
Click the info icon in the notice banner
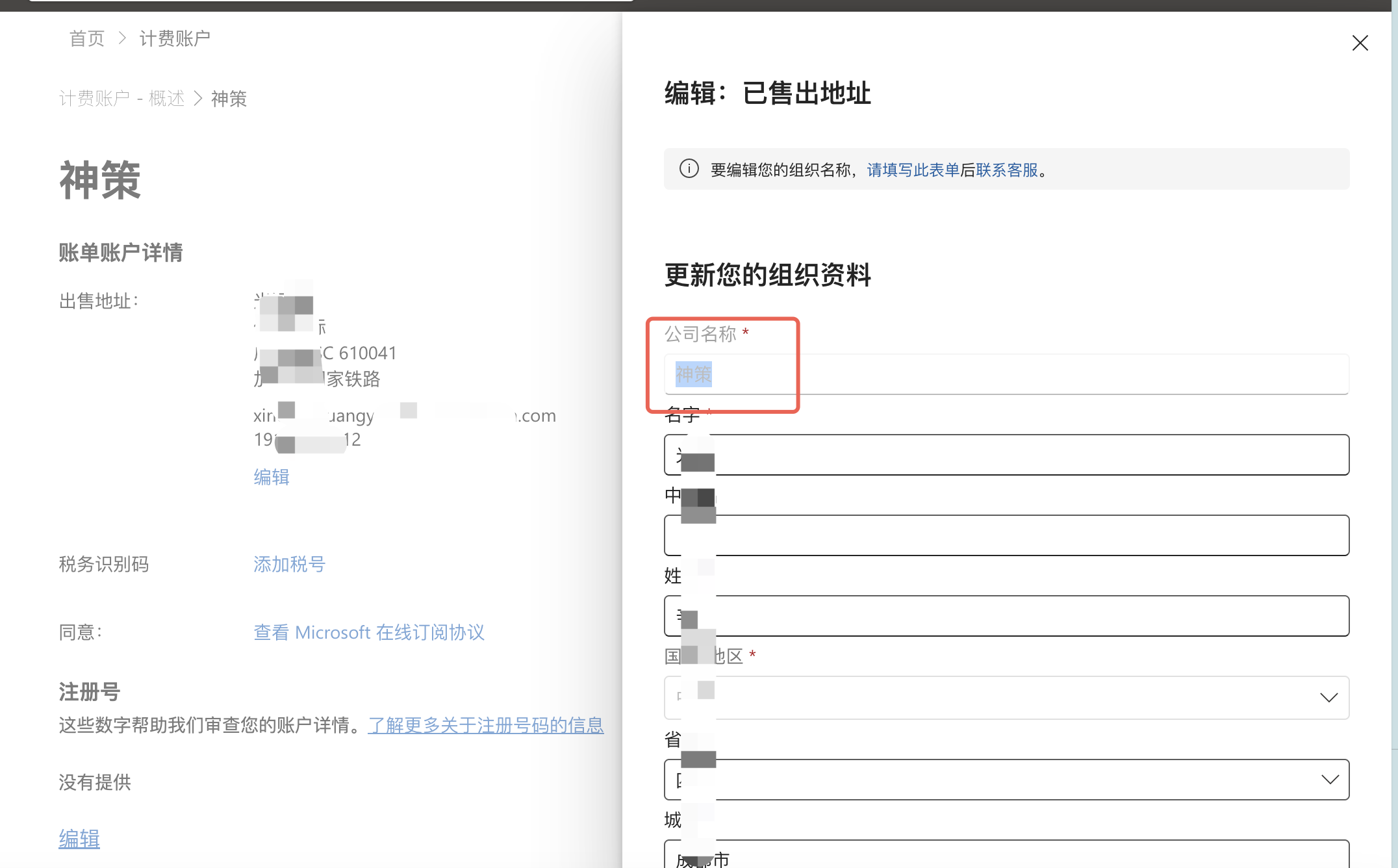689,169
